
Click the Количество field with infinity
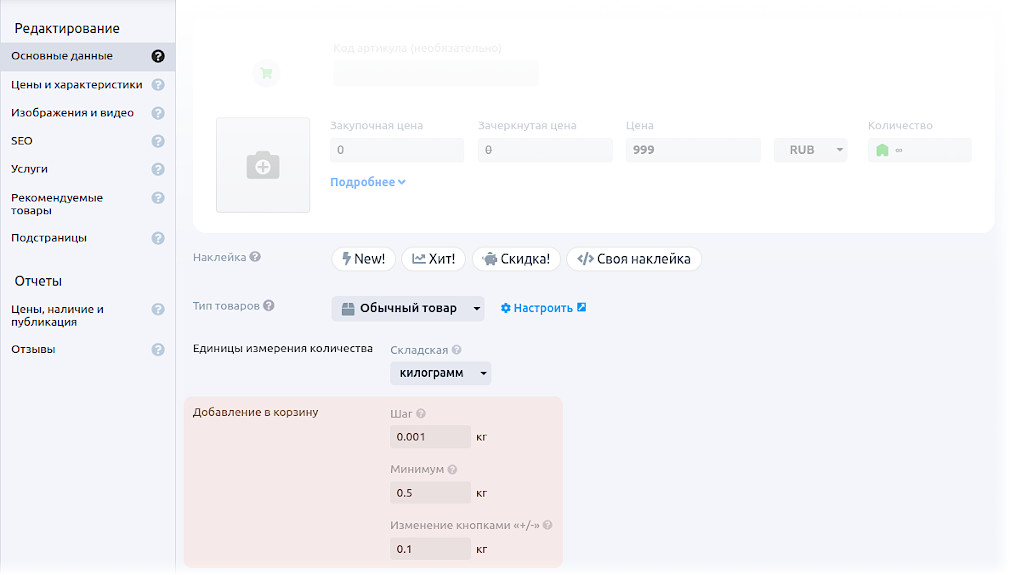click(919, 150)
